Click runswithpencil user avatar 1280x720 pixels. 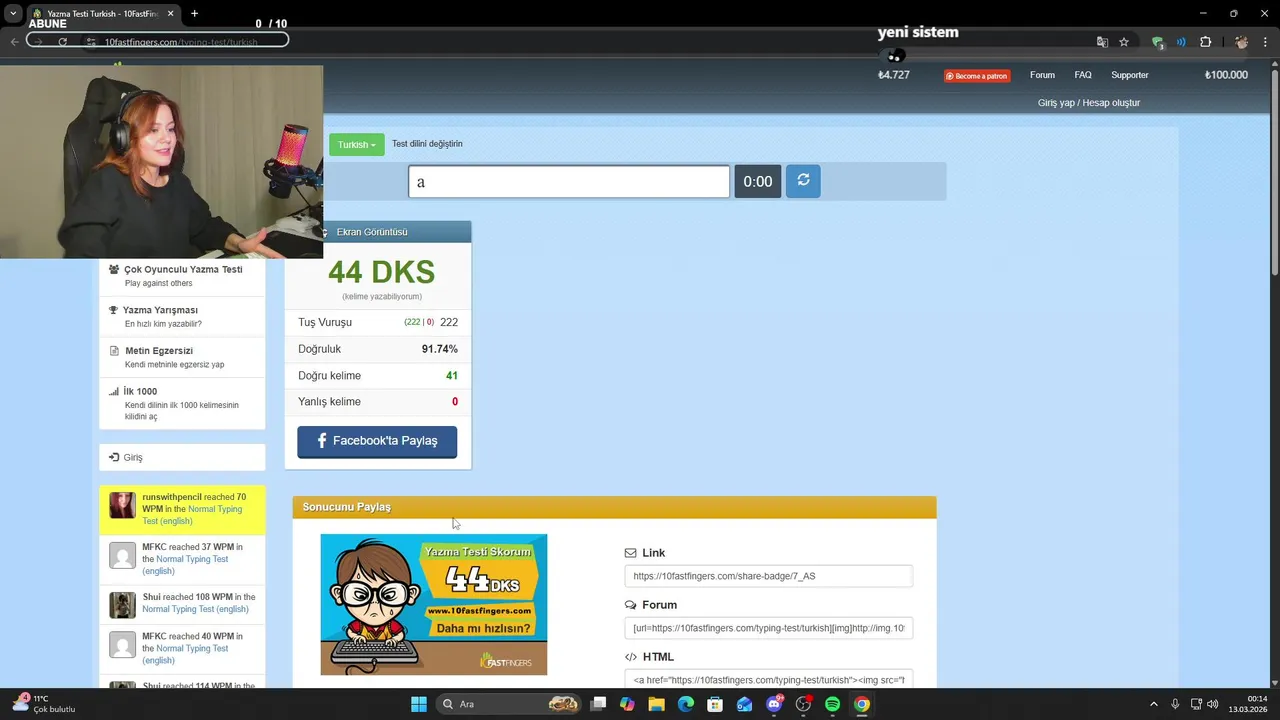(x=122, y=505)
